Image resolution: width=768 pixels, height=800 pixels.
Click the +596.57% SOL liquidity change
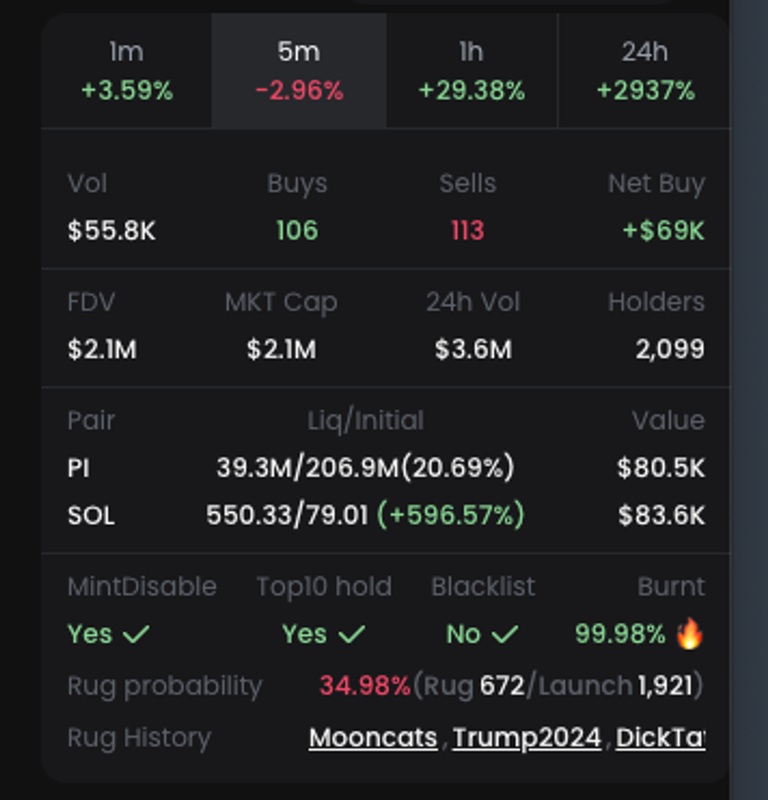[450, 515]
